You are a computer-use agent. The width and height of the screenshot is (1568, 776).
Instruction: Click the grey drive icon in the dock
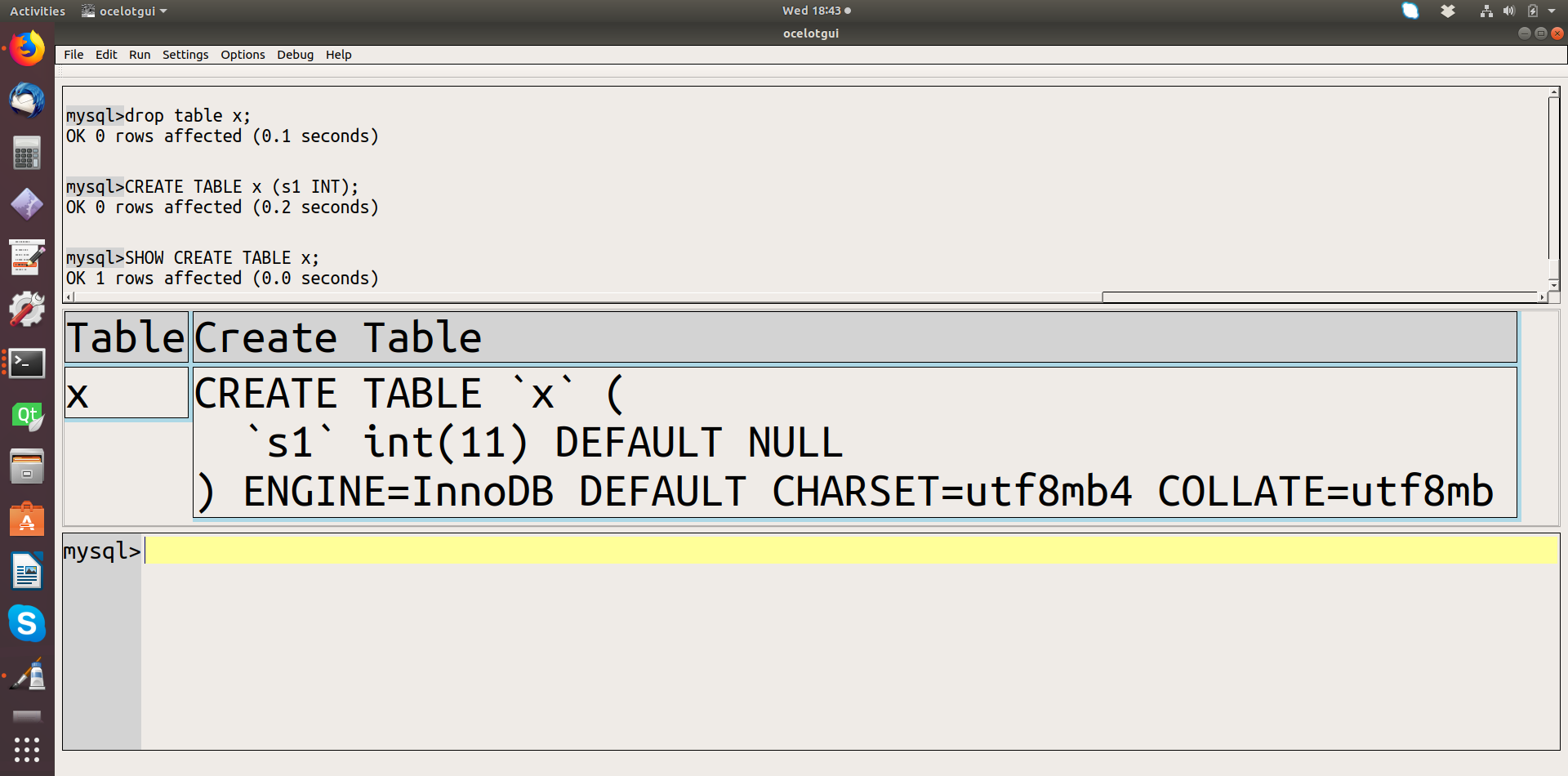pos(27,716)
